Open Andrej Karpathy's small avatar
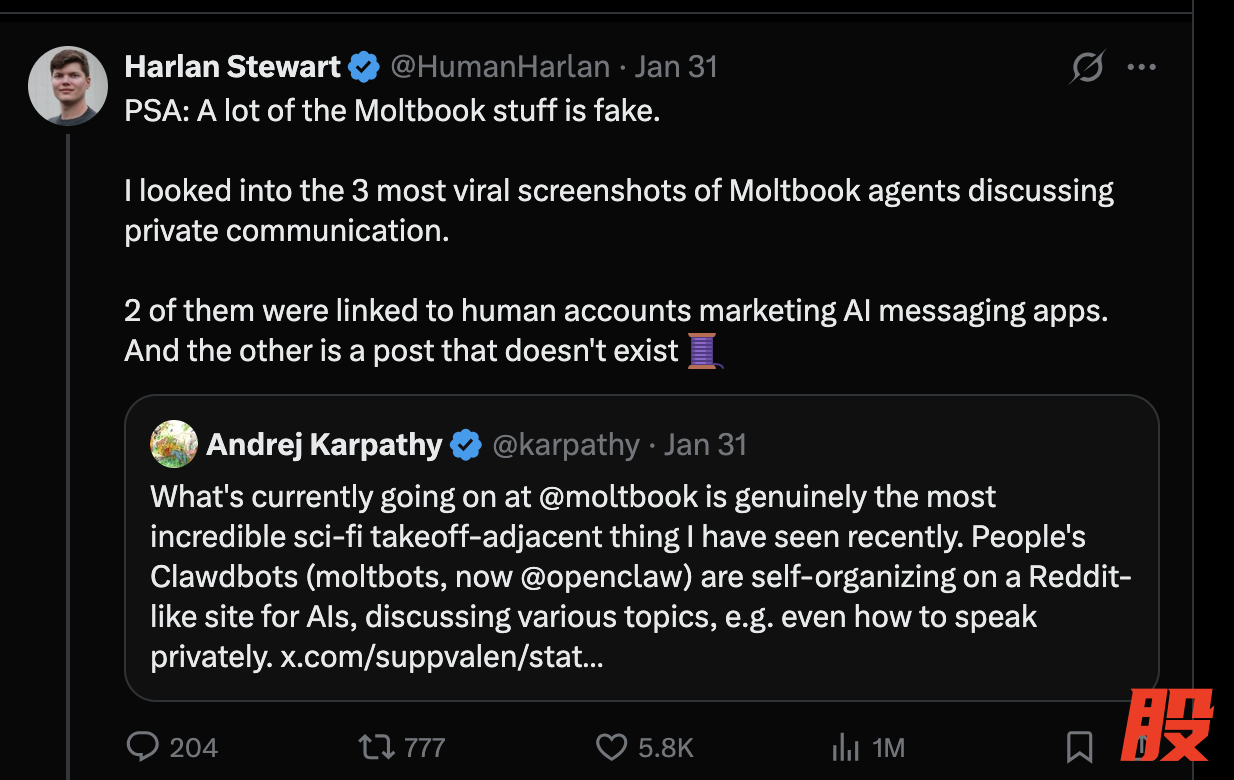This screenshot has height=780, width=1234. pyautogui.click(x=174, y=444)
